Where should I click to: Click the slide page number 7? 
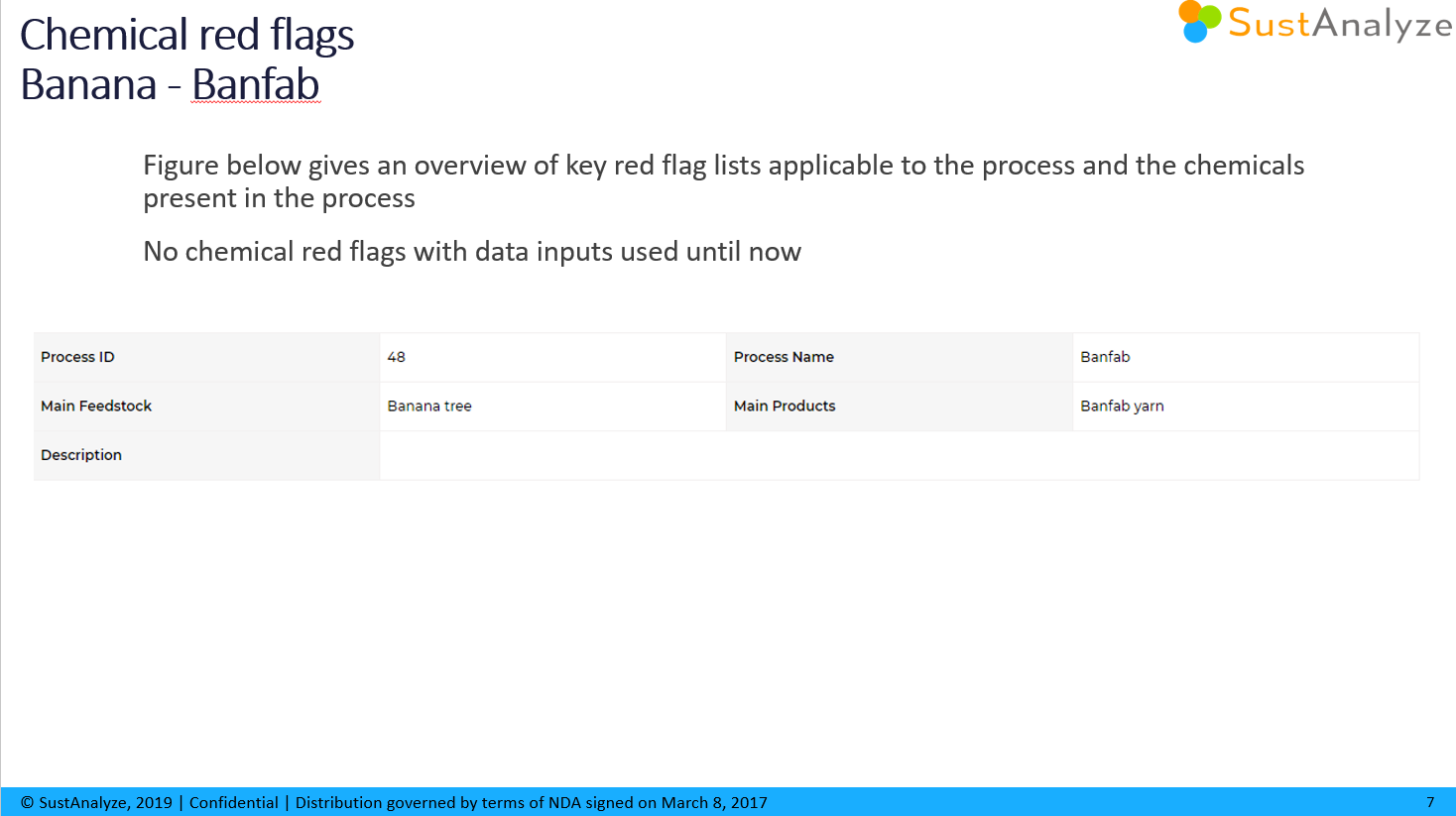(x=1430, y=802)
